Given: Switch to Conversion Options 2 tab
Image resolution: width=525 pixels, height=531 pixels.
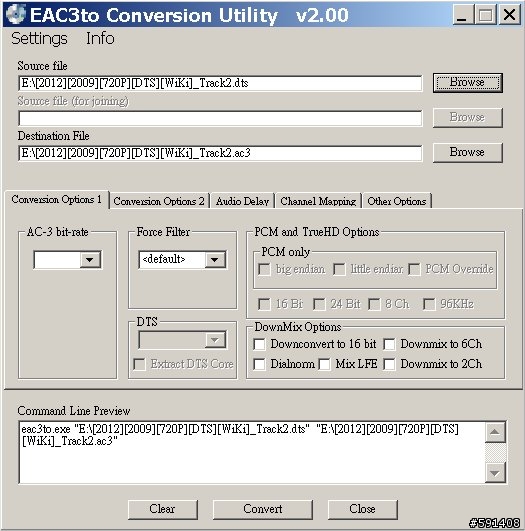Looking at the screenshot, I should pos(159,201).
